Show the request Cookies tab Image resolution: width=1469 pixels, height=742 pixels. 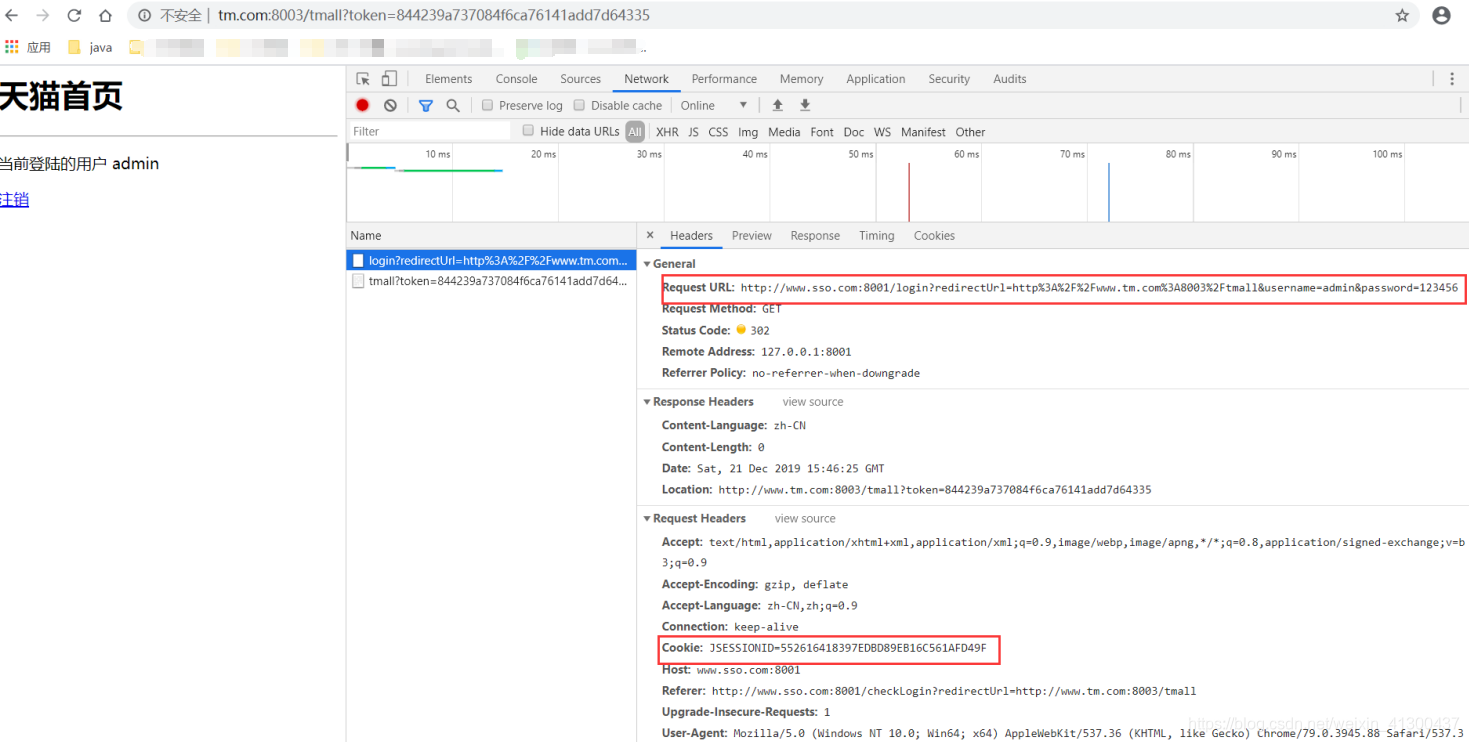coord(934,236)
